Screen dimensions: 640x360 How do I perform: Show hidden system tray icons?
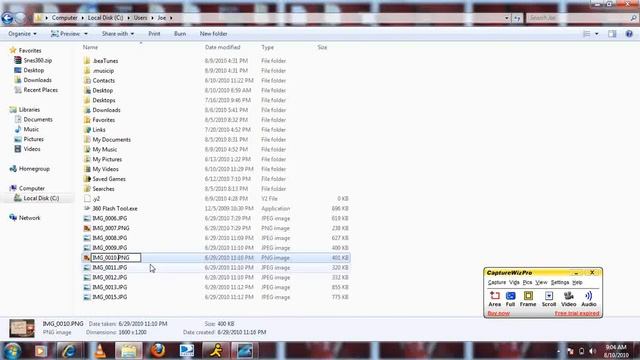[x=558, y=351]
